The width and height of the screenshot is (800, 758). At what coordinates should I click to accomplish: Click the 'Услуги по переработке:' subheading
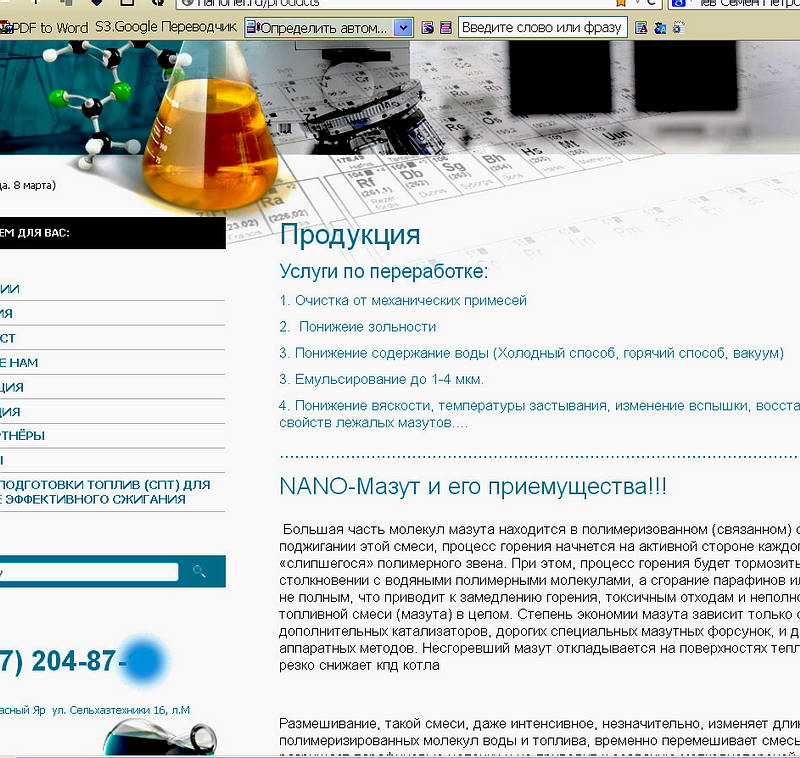384,271
